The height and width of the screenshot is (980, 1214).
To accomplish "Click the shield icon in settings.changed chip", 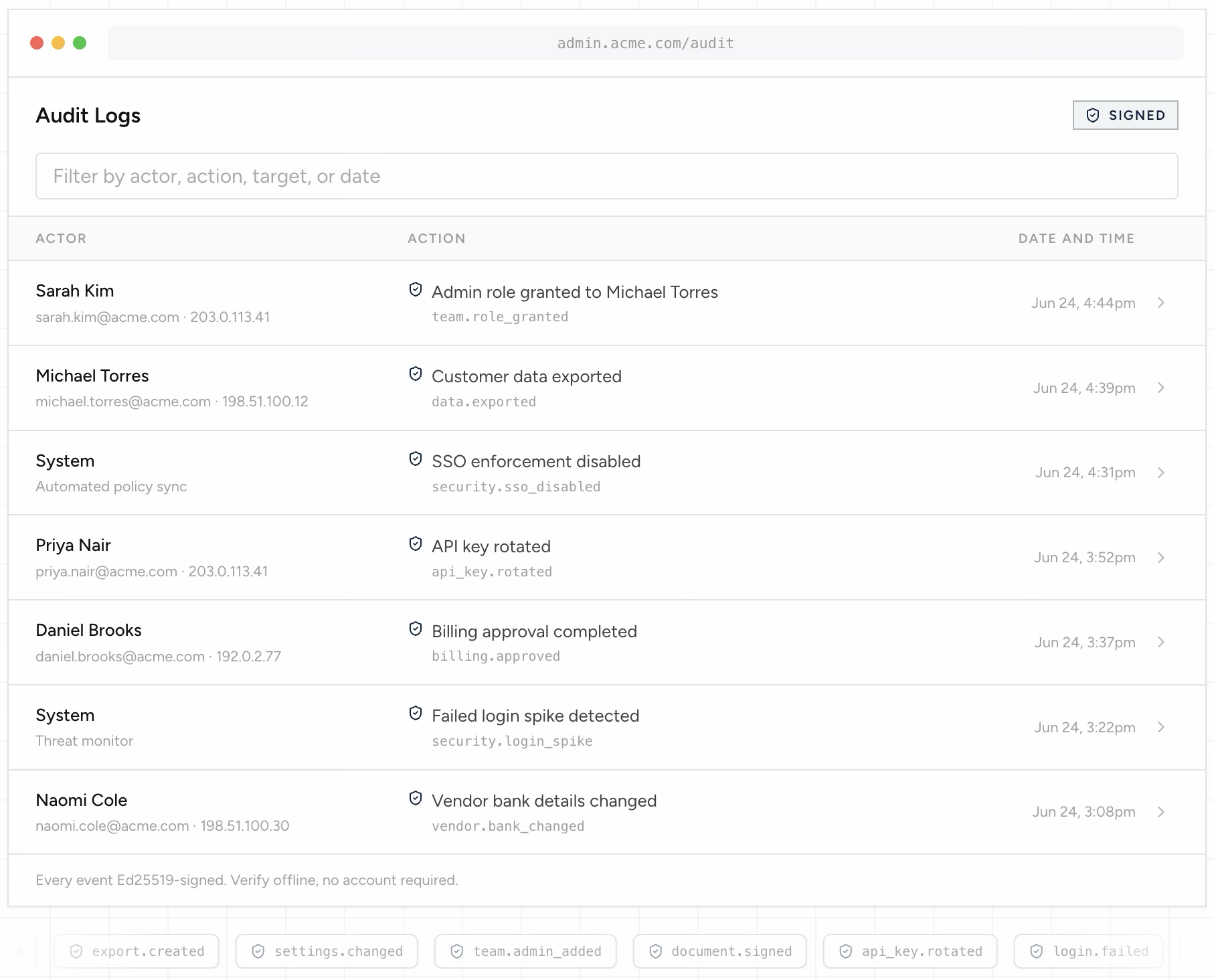I will pos(258,951).
